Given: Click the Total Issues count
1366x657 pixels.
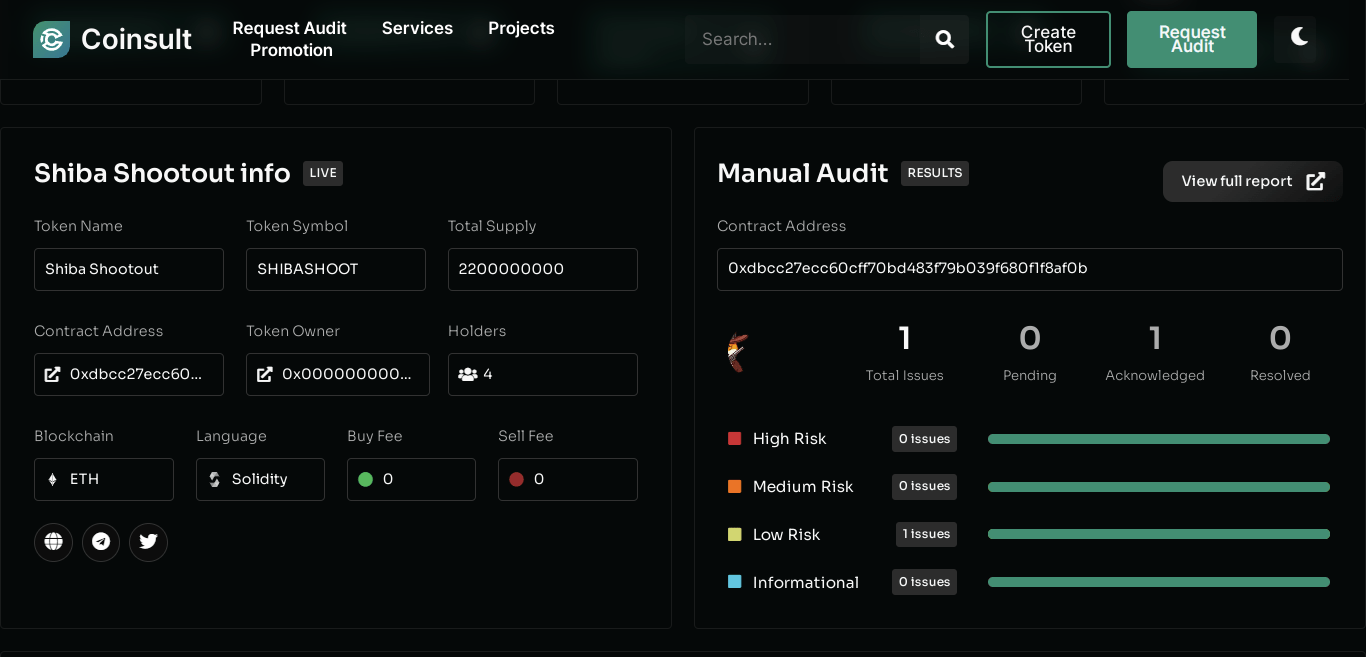Looking at the screenshot, I should click(x=905, y=338).
